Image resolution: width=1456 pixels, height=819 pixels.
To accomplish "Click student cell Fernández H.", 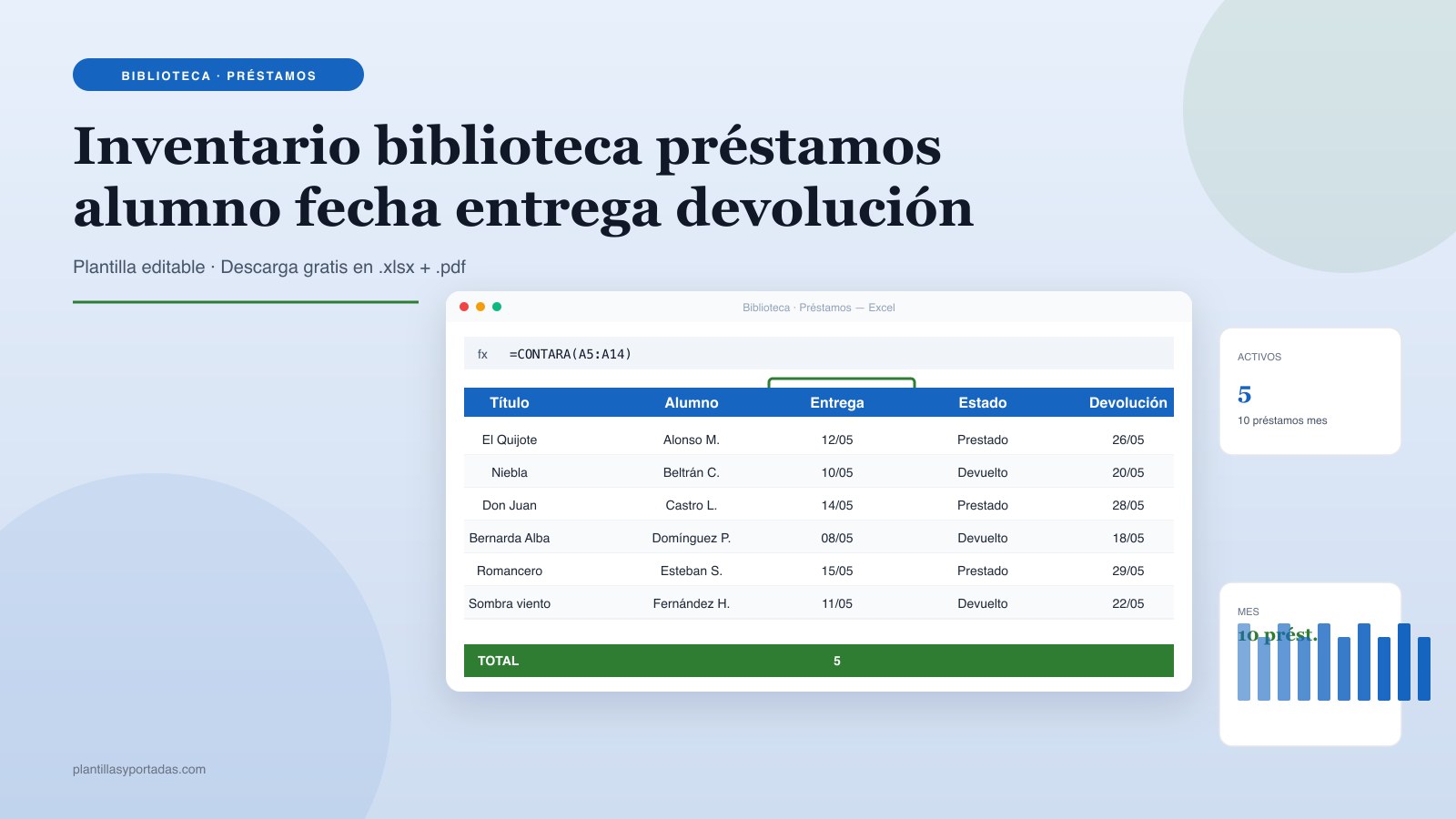I will tap(692, 603).
